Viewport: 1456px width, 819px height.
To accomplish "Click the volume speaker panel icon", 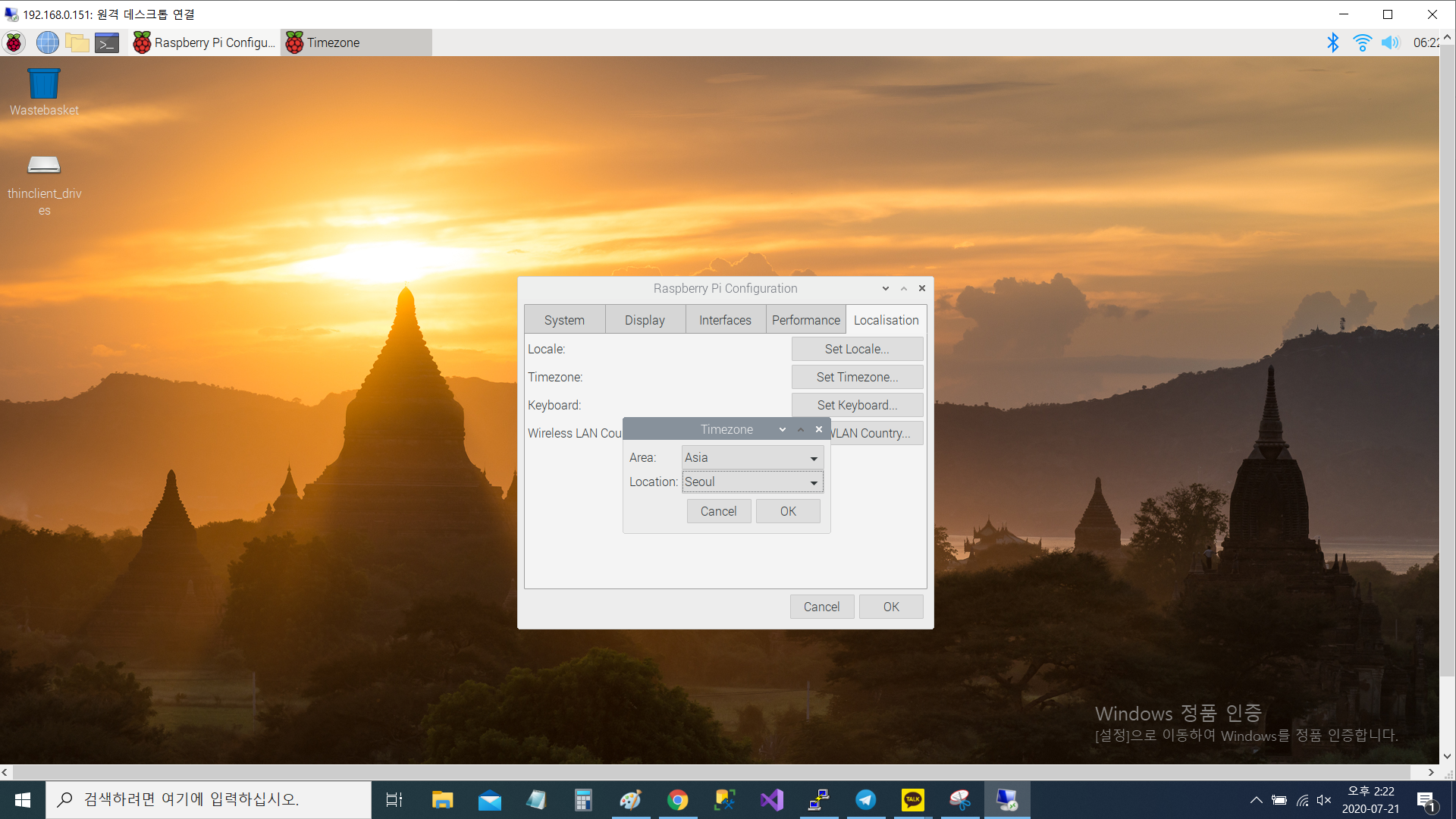I will (1390, 42).
